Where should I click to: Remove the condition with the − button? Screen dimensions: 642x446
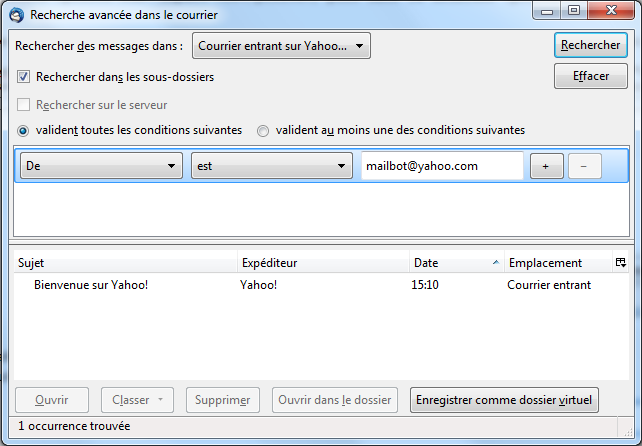click(x=585, y=166)
